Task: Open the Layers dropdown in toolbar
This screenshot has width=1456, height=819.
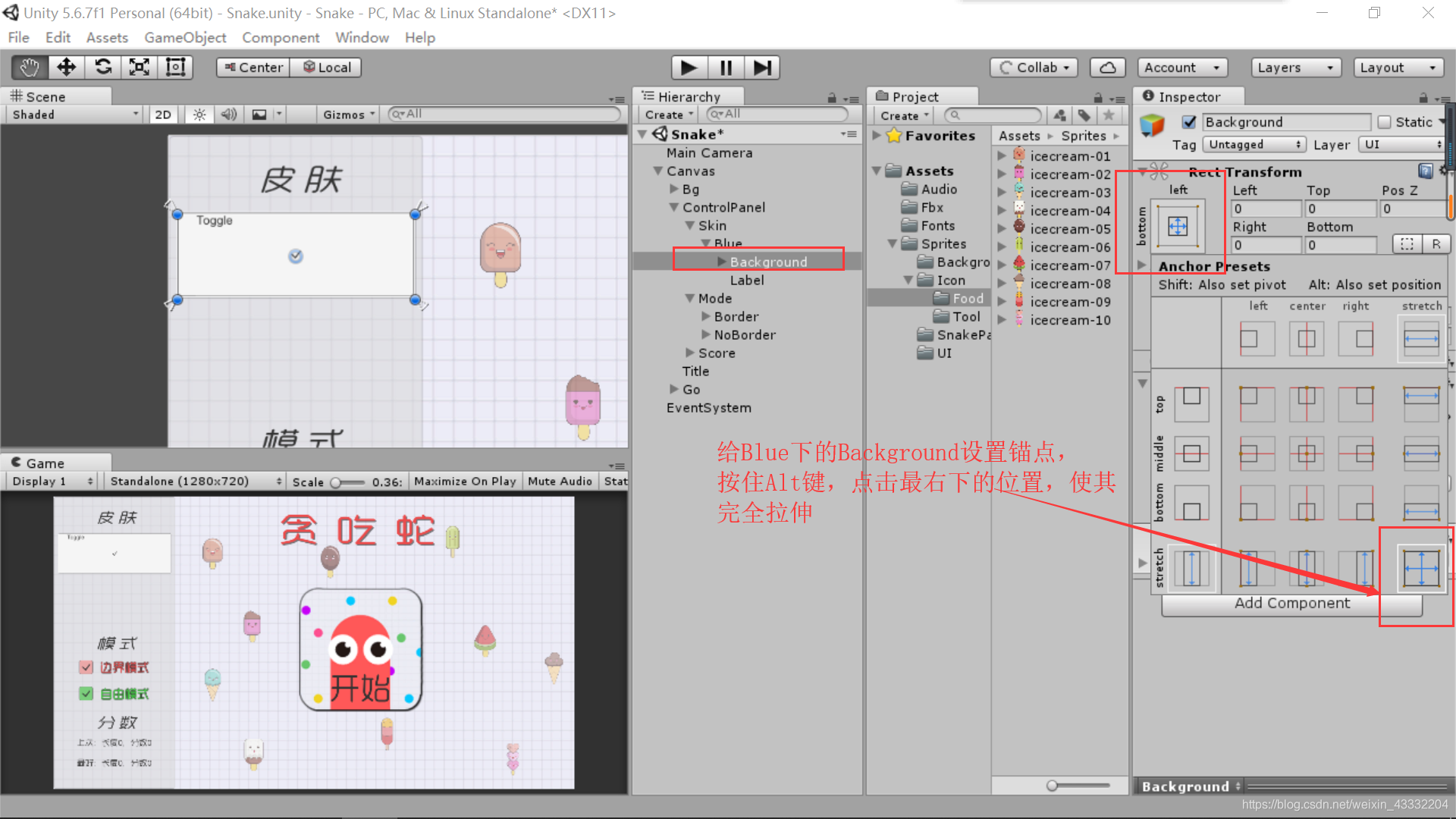Action: point(1296,67)
